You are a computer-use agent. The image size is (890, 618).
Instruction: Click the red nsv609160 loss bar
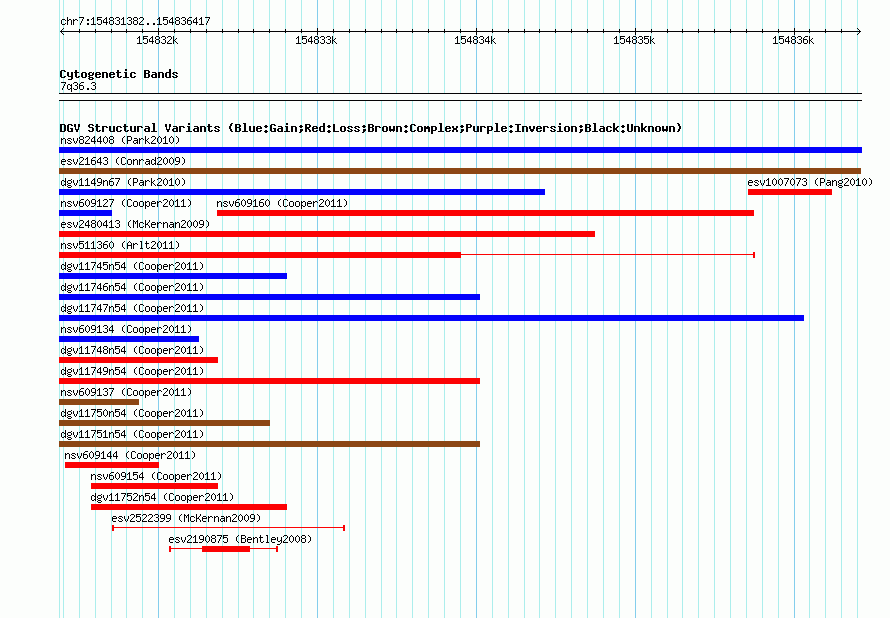coord(485,213)
